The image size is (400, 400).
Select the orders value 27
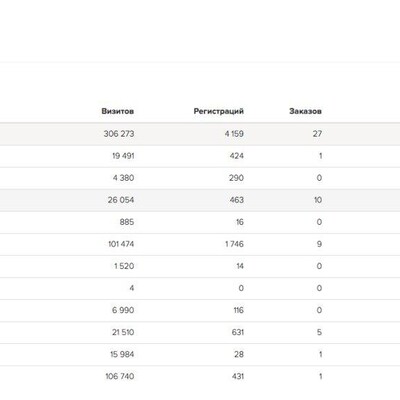(x=317, y=134)
